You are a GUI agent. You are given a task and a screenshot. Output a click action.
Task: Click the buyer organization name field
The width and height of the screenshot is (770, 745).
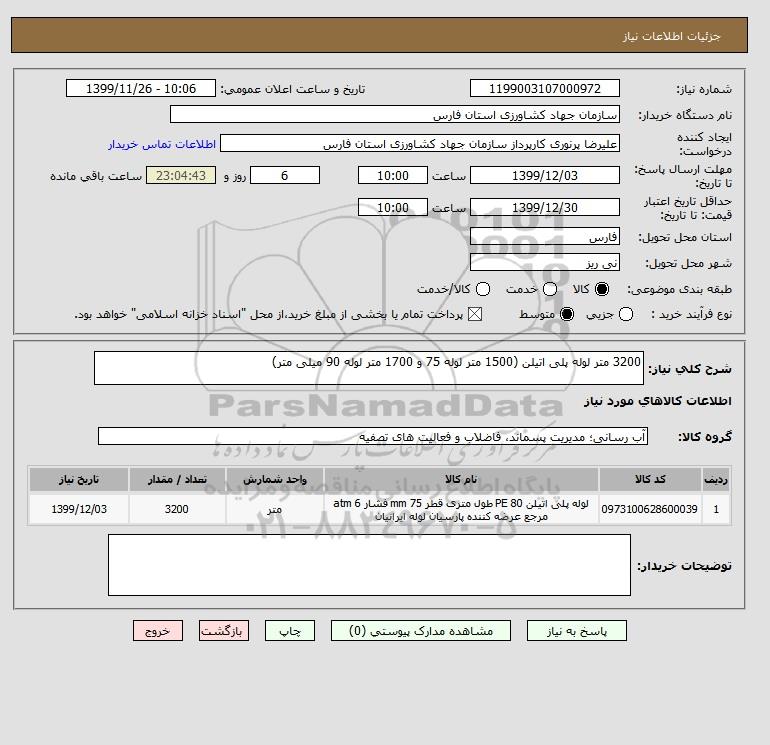click(395, 114)
